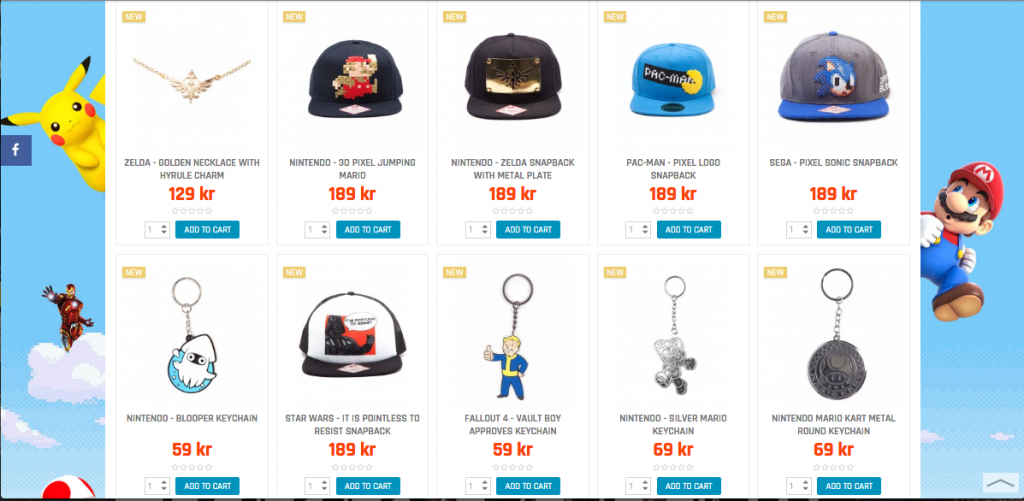The height and width of the screenshot is (501, 1024).
Task: Add Zelda Snapback with Metal Plate to cart
Action: 528,229
